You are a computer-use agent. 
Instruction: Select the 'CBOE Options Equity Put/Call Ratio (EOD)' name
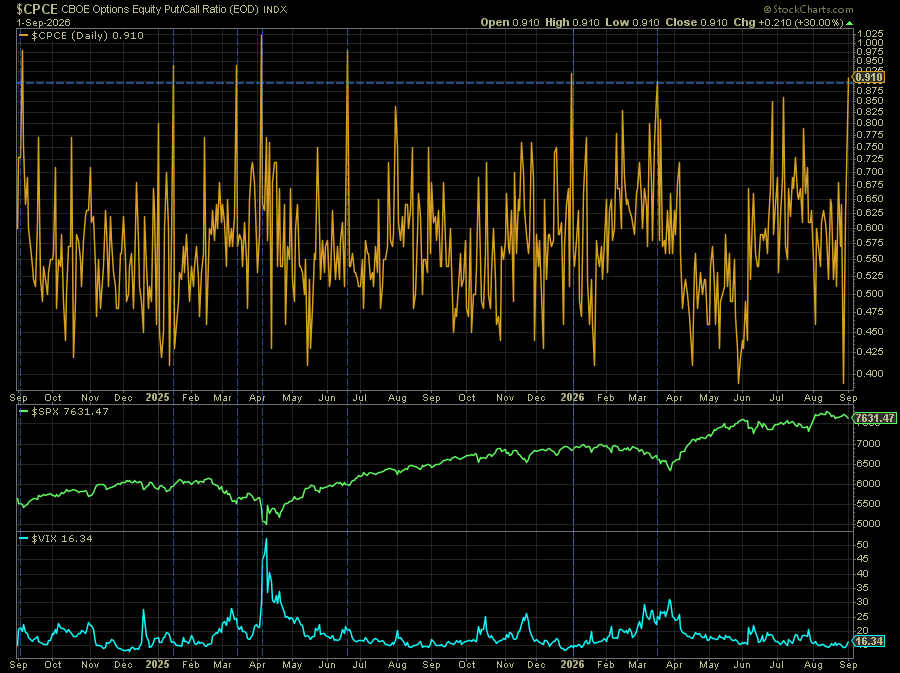(x=160, y=10)
